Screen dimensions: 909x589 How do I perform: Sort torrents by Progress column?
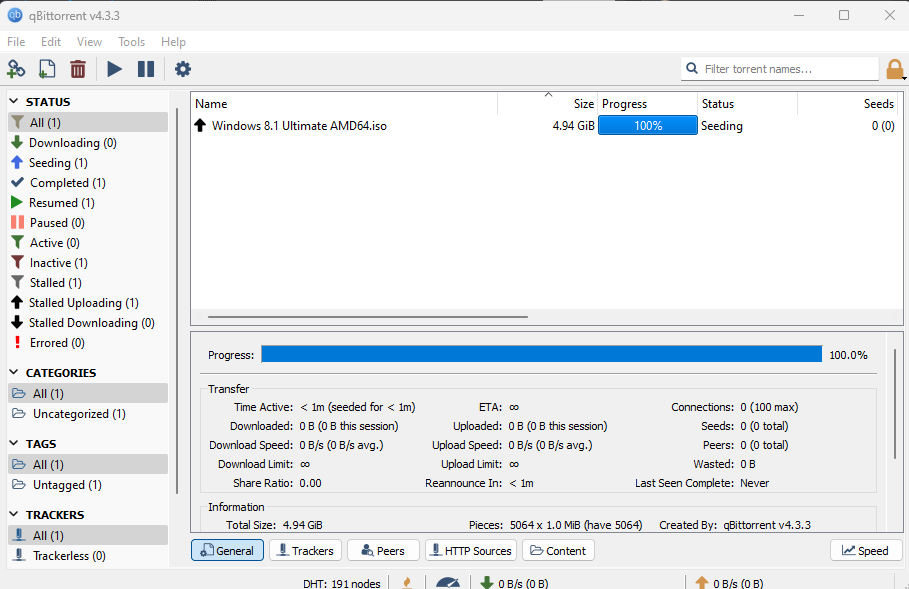click(x=647, y=104)
